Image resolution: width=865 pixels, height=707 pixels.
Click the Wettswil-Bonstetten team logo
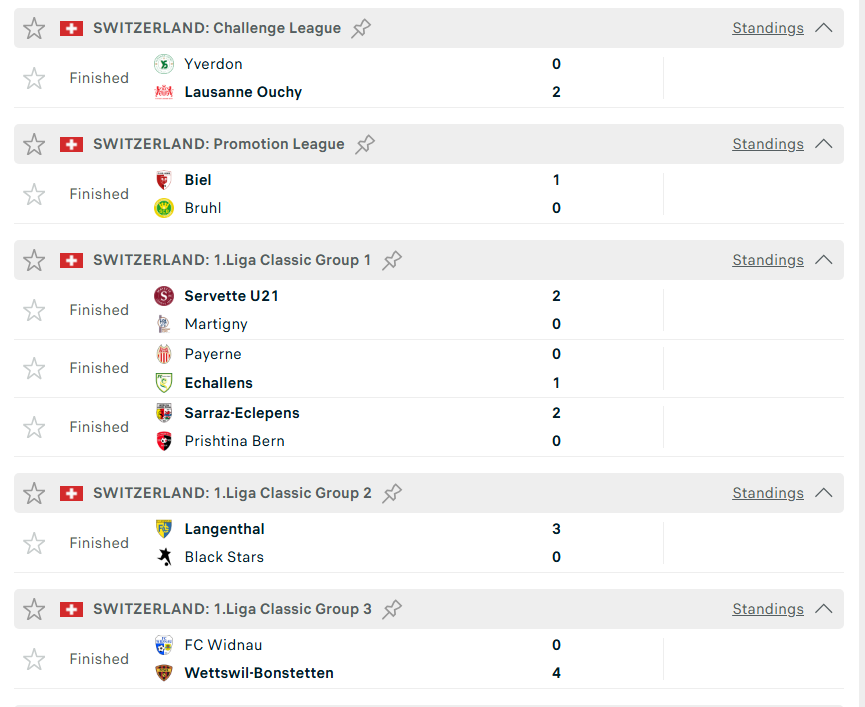click(164, 673)
